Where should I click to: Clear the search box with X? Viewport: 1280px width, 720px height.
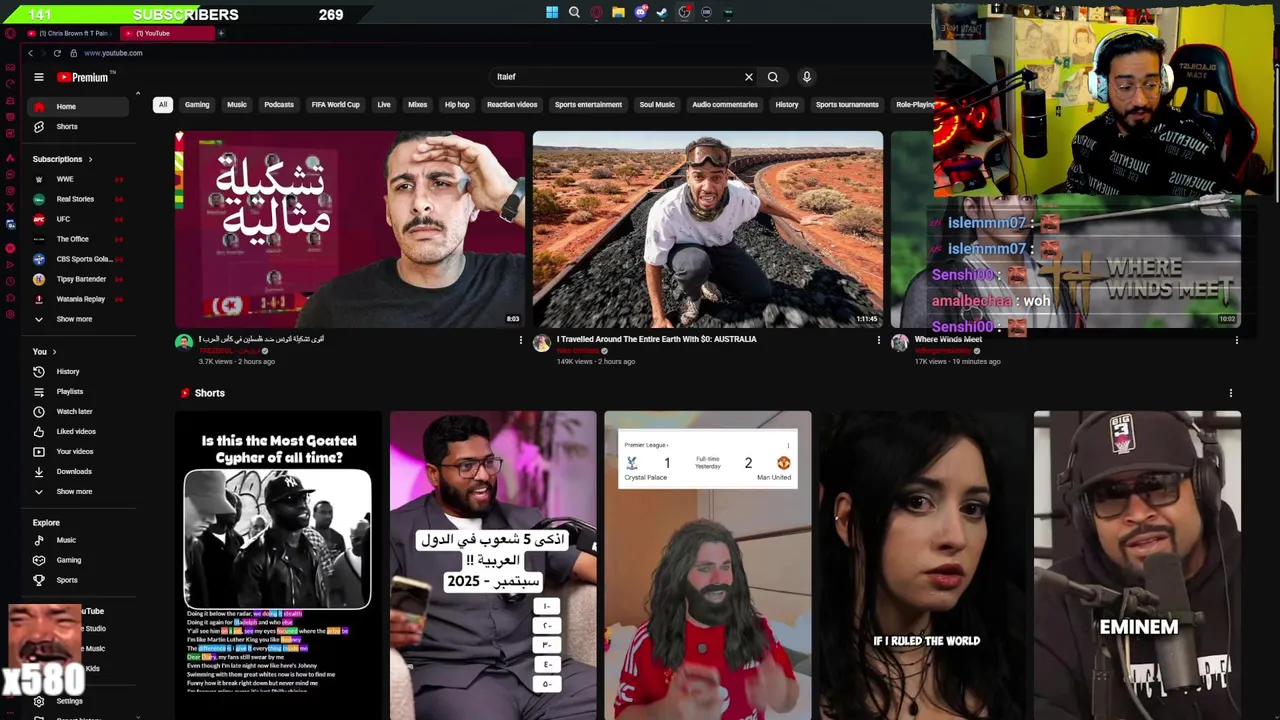tap(748, 77)
